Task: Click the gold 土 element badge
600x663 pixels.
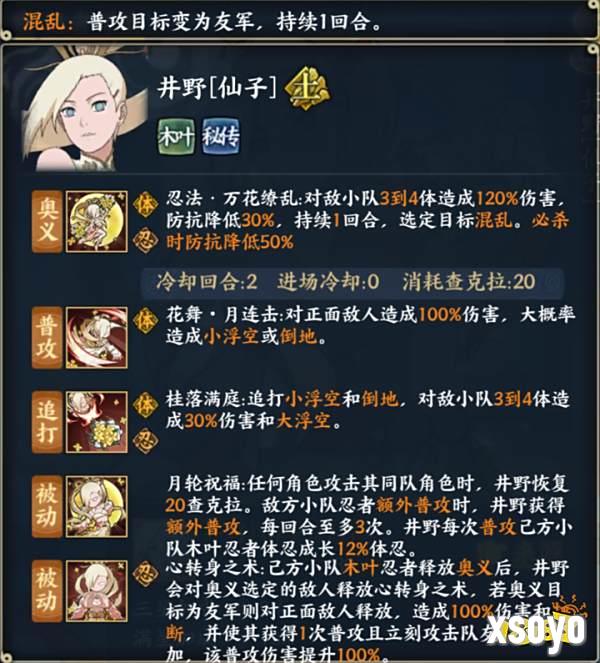Action: [x=307, y=90]
